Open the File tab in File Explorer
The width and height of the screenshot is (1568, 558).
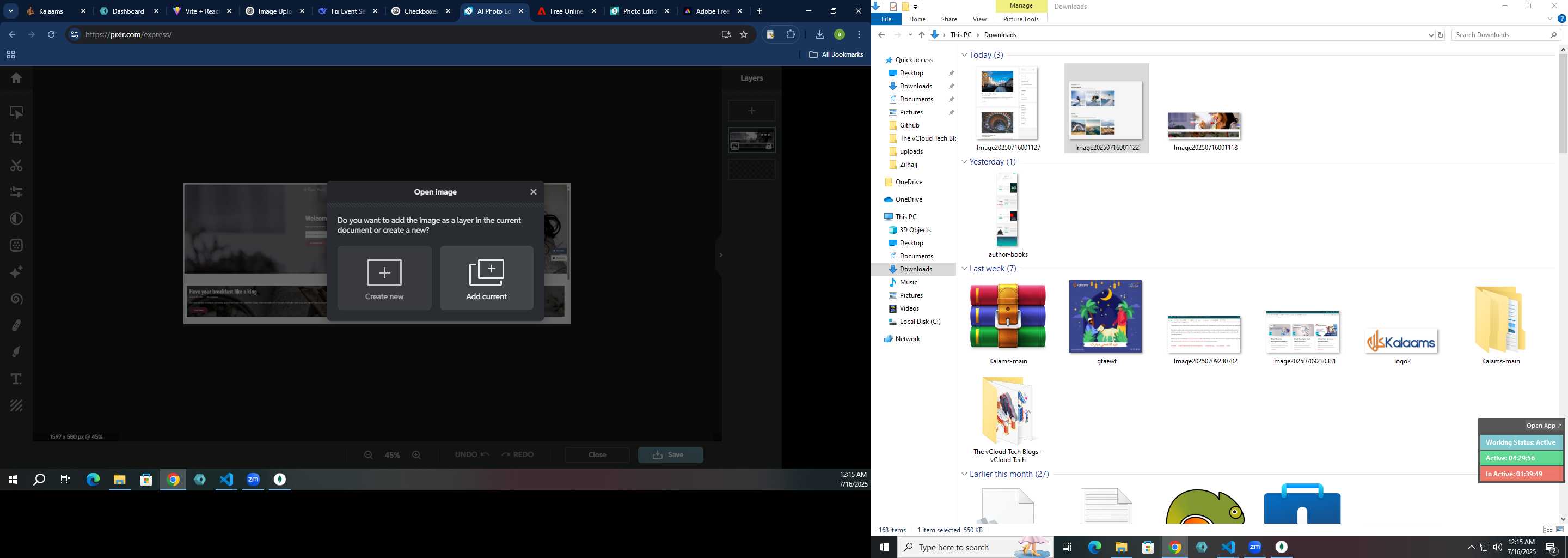[886, 20]
